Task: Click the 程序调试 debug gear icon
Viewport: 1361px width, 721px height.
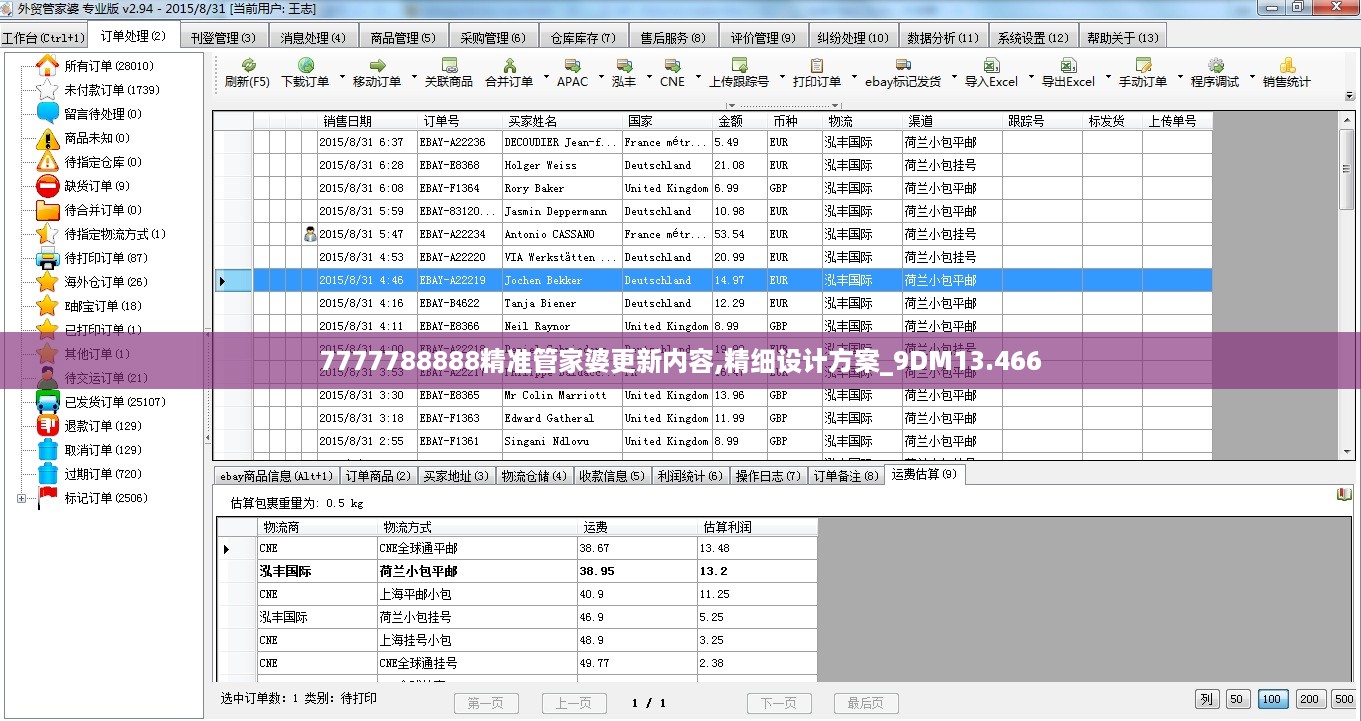Action: [1215, 66]
